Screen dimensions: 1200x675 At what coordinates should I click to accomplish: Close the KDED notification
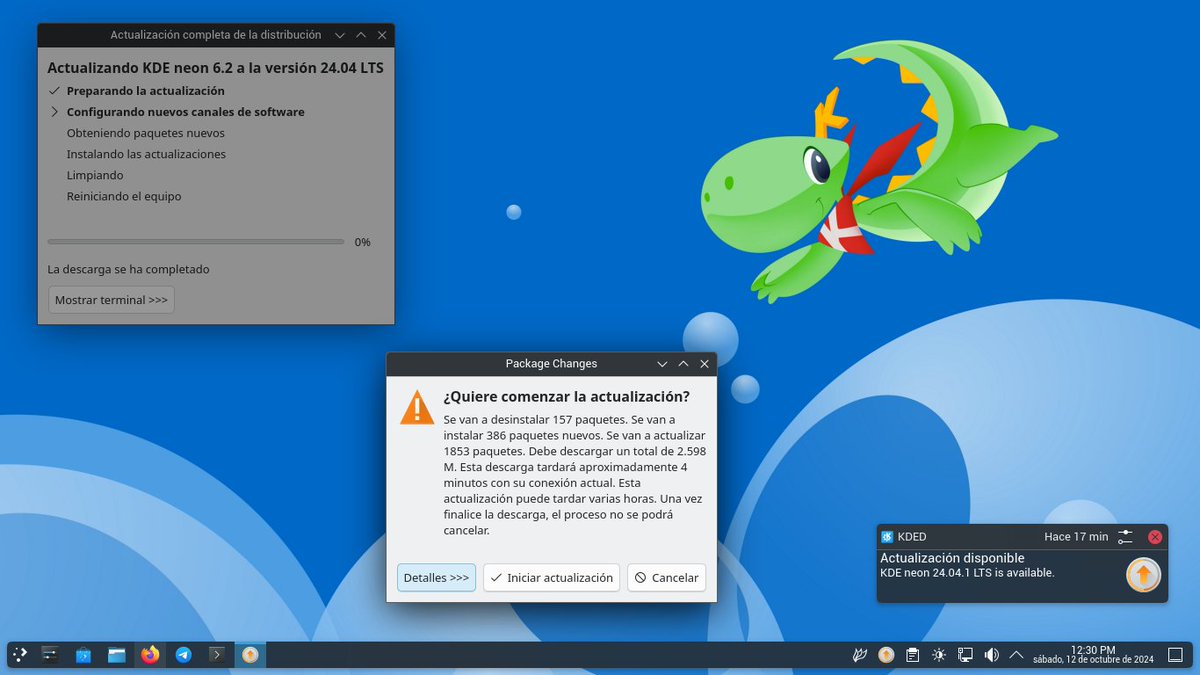coord(1155,537)
